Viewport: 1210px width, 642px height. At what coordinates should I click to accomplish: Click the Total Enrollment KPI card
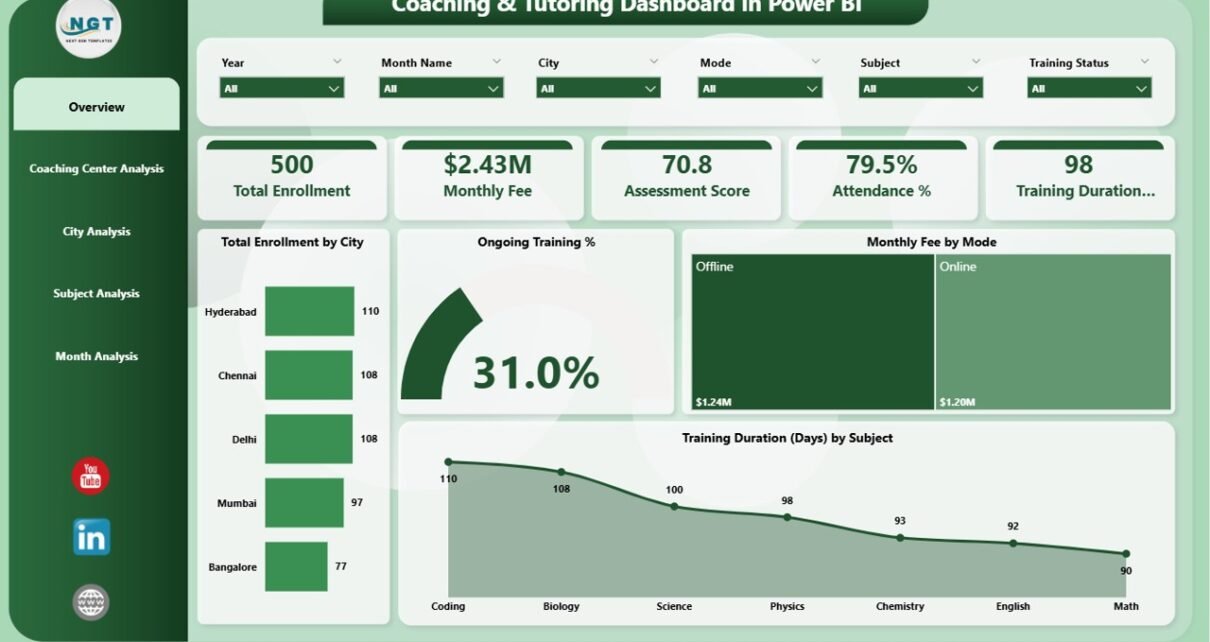point(292,178)
